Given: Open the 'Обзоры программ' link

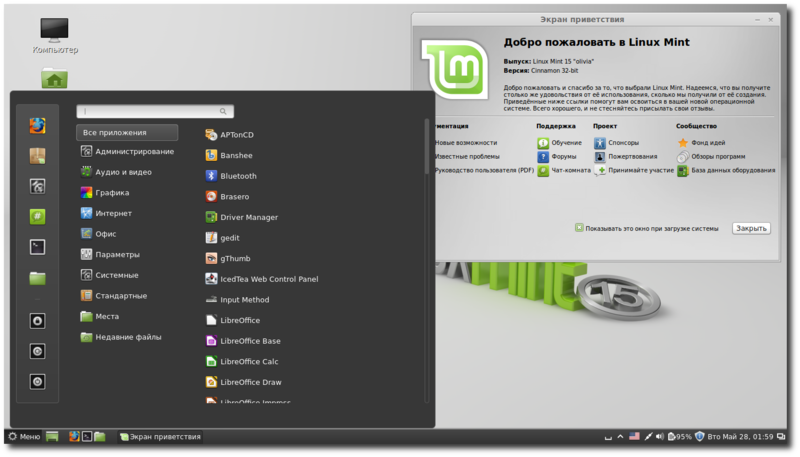Looking at the screenshot, I should tap(711, 157).
